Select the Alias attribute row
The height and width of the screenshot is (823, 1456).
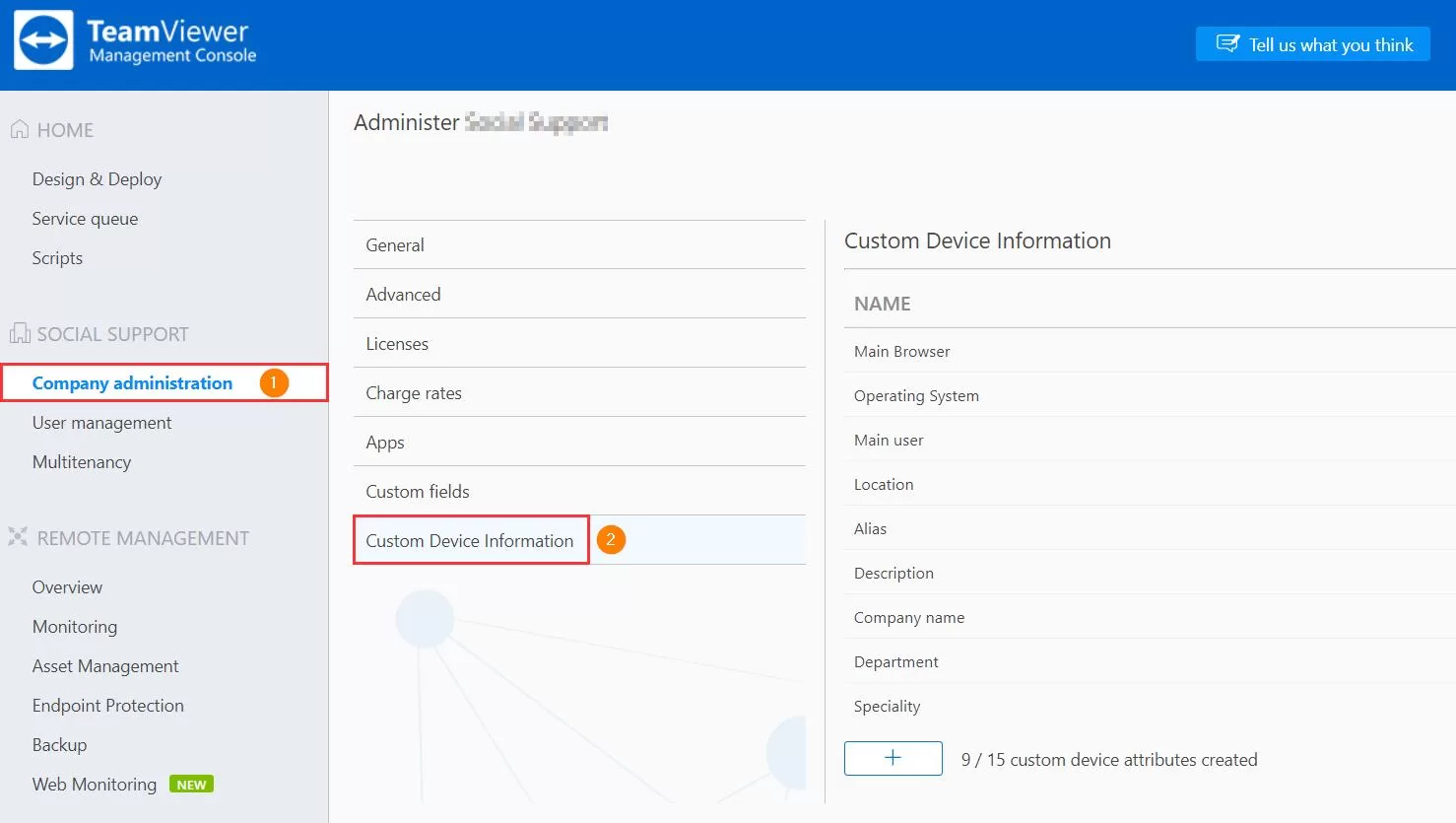point(1150,528)
